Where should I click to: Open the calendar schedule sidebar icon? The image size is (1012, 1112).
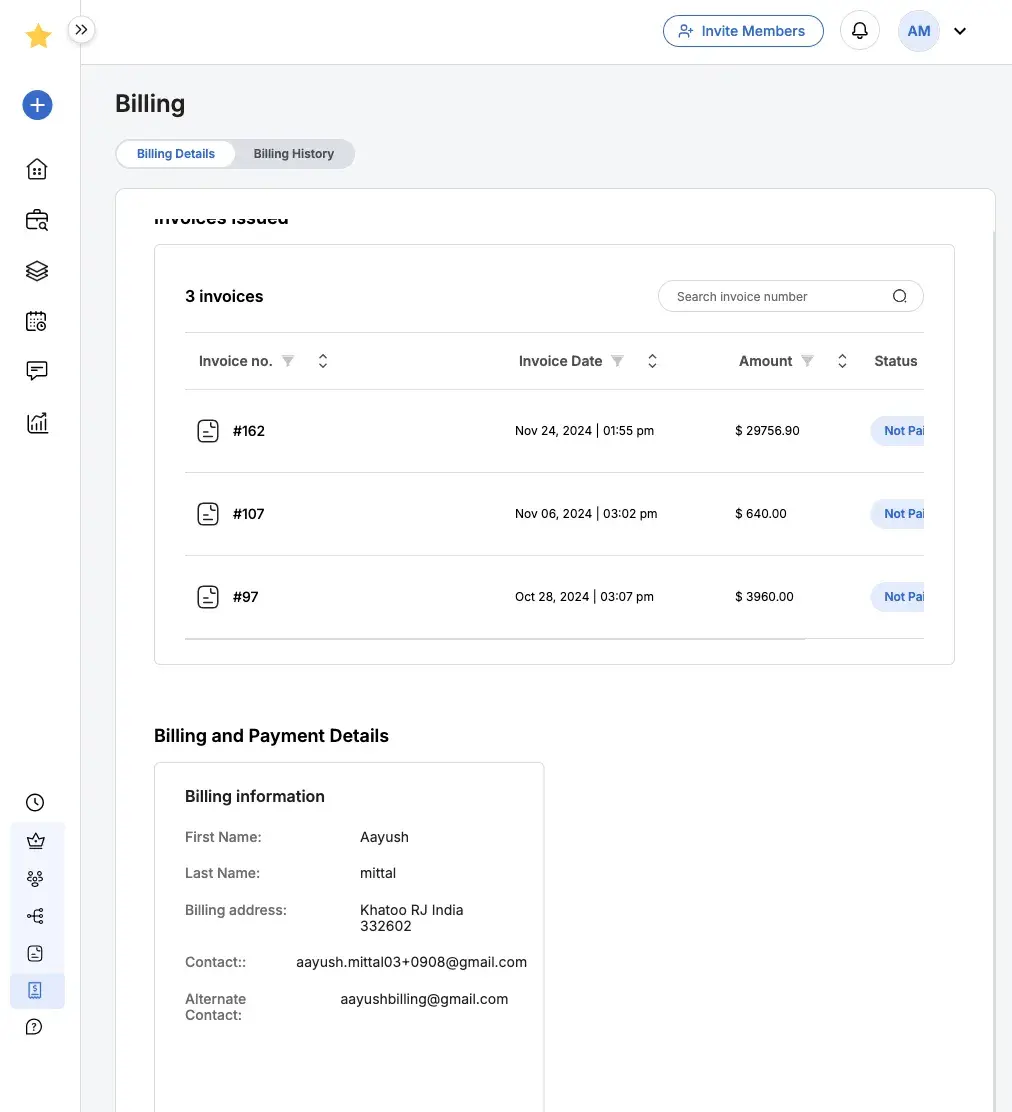37,321
